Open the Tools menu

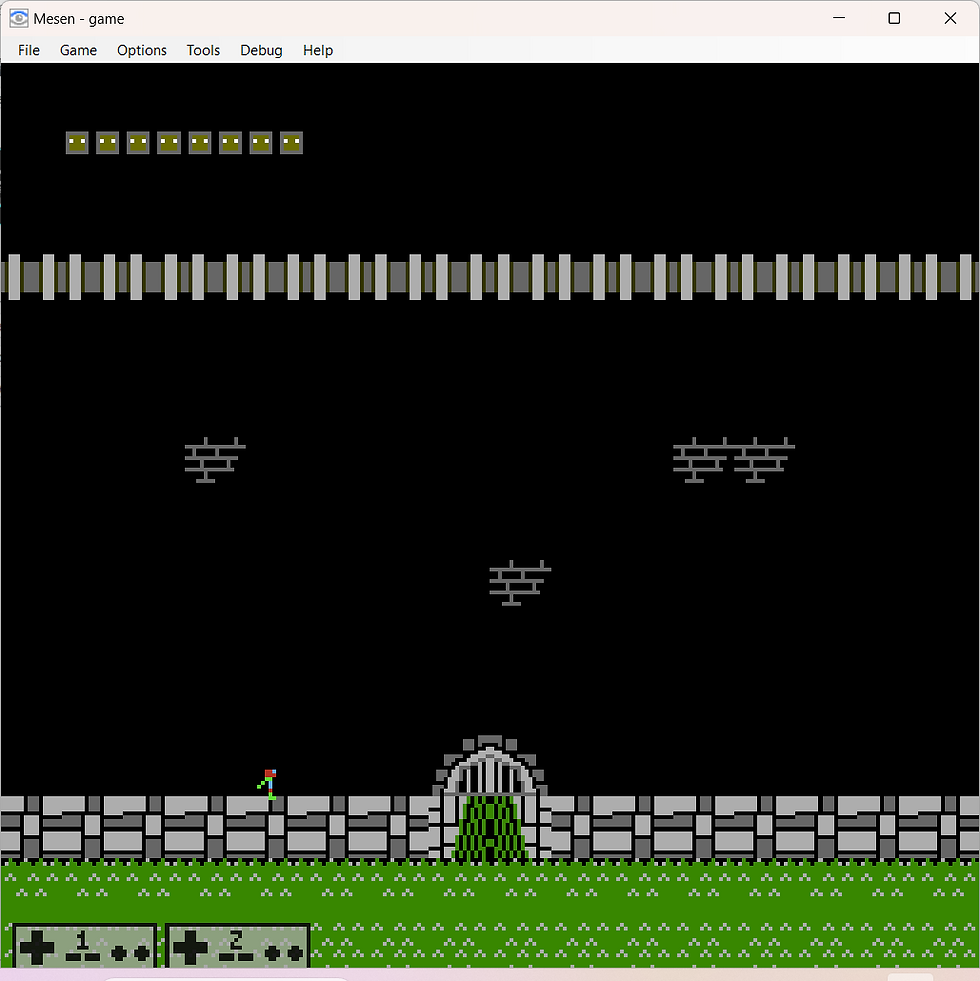click(203, 50)
